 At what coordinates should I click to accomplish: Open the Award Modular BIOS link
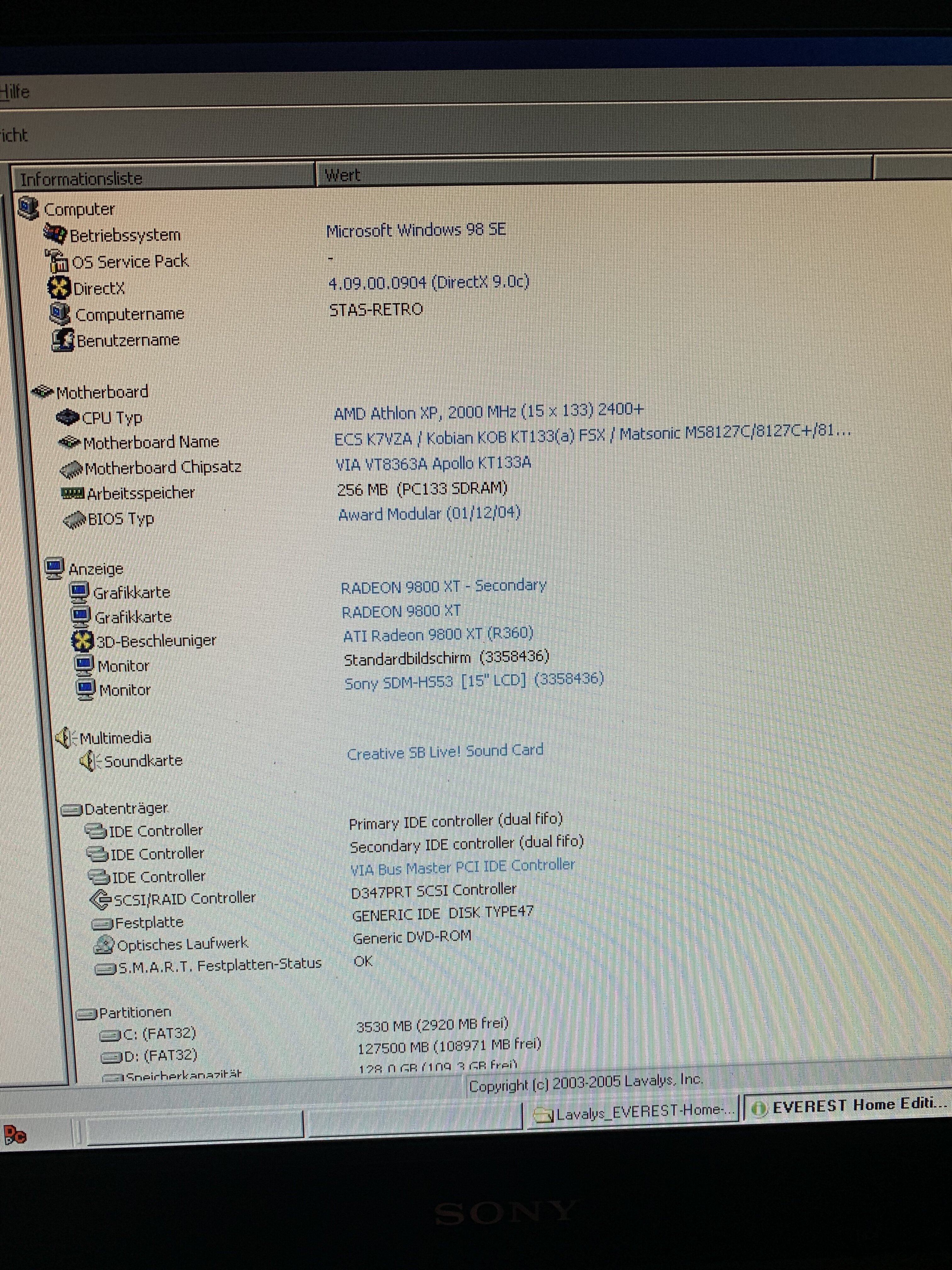429,513
